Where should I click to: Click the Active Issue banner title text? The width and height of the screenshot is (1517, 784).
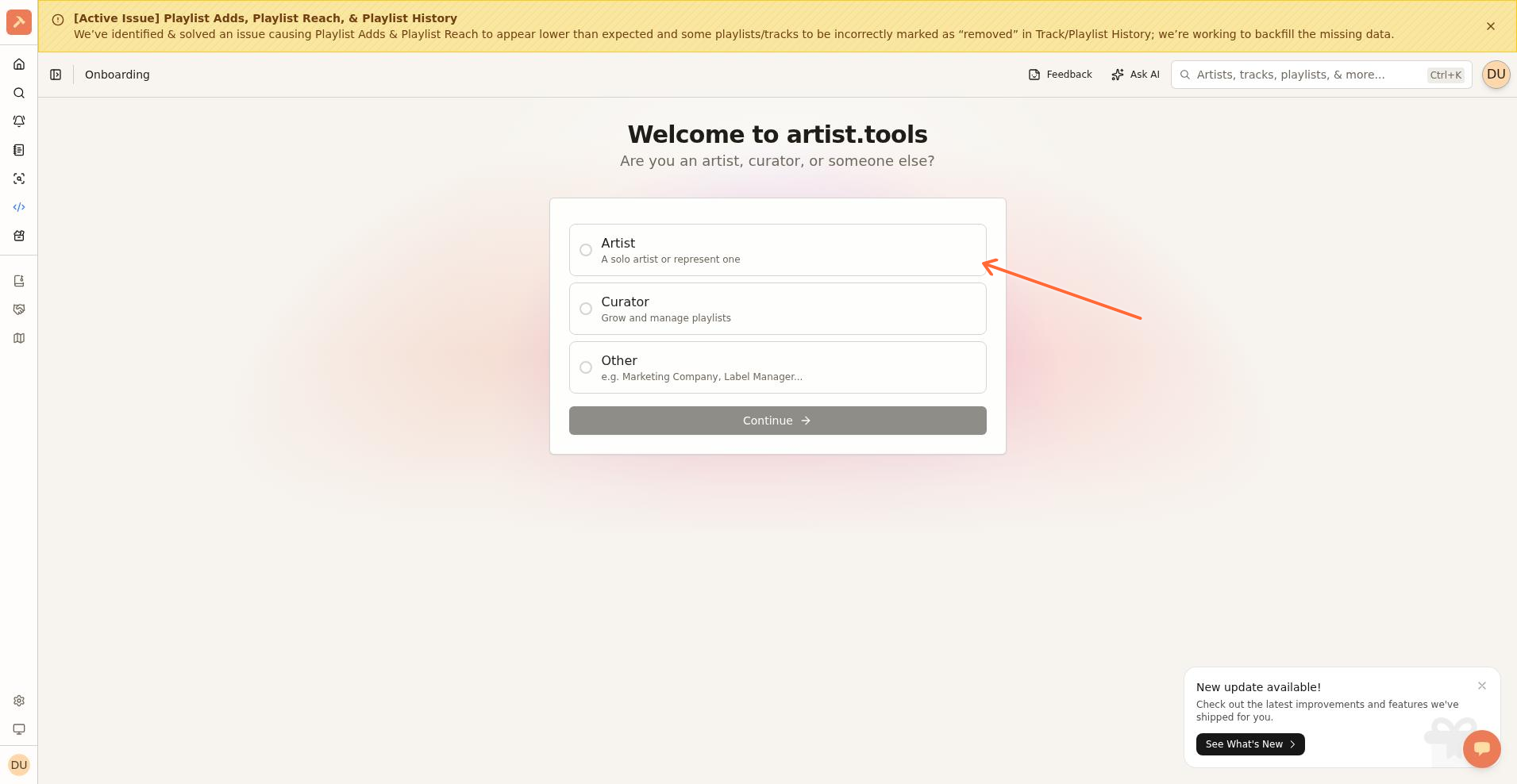[x=265, y=18]
